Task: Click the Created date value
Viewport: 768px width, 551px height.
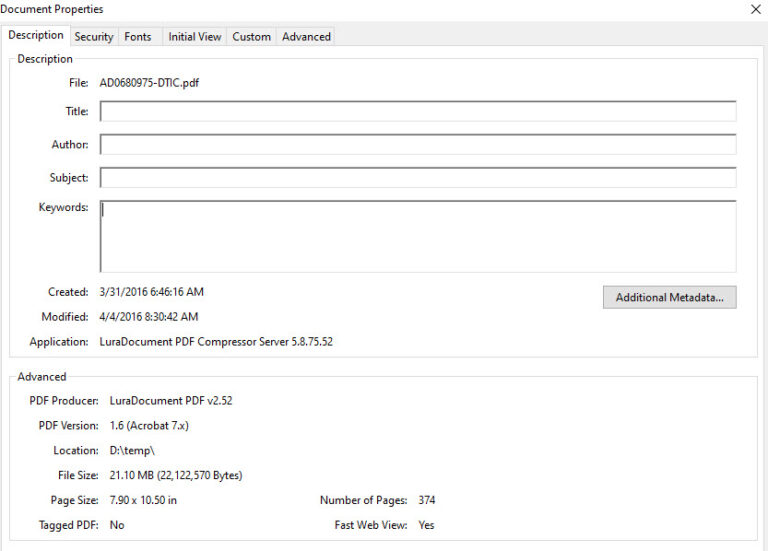Action: coord(151,292)
